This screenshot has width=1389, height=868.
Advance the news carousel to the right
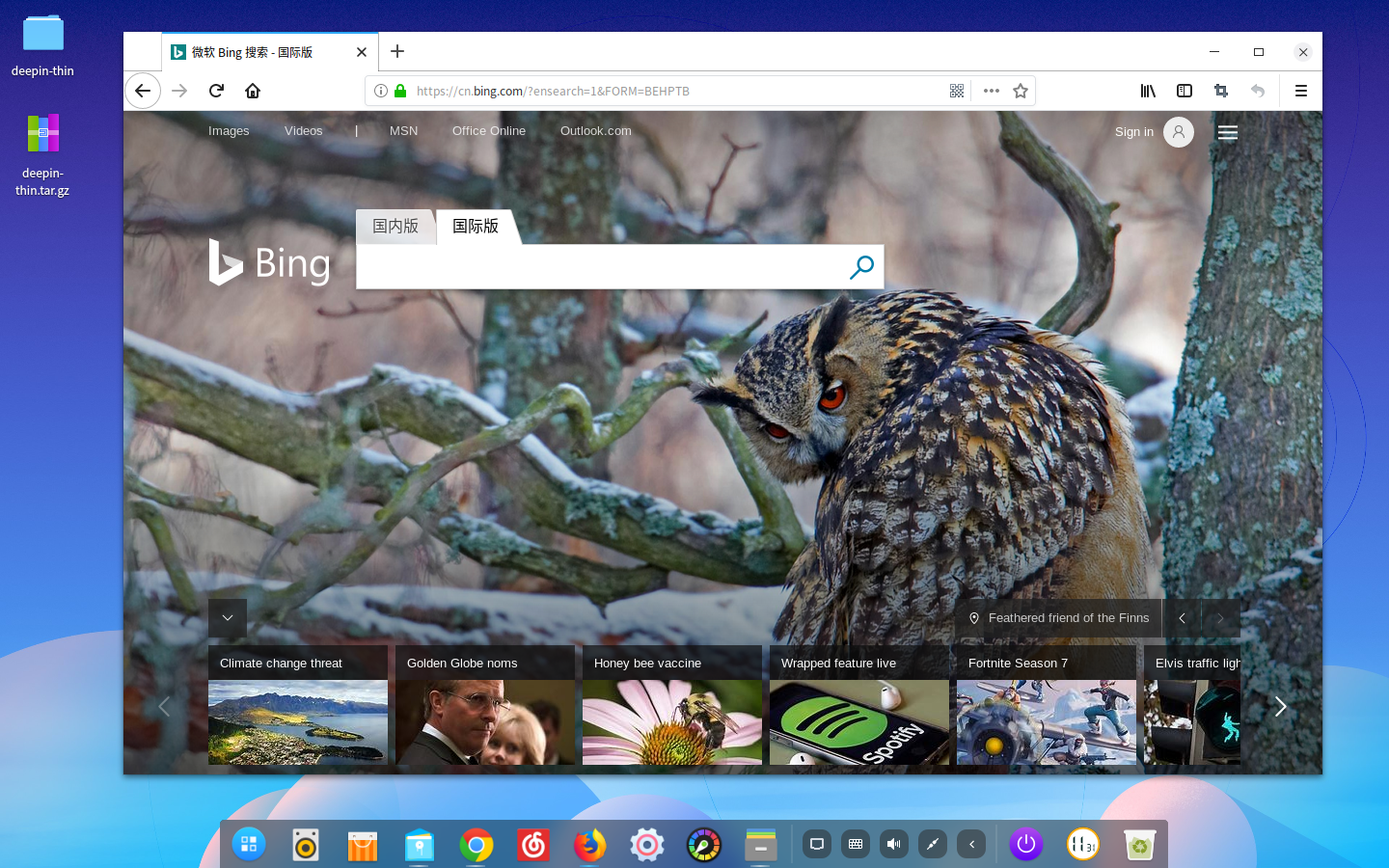pos(1280,707)
